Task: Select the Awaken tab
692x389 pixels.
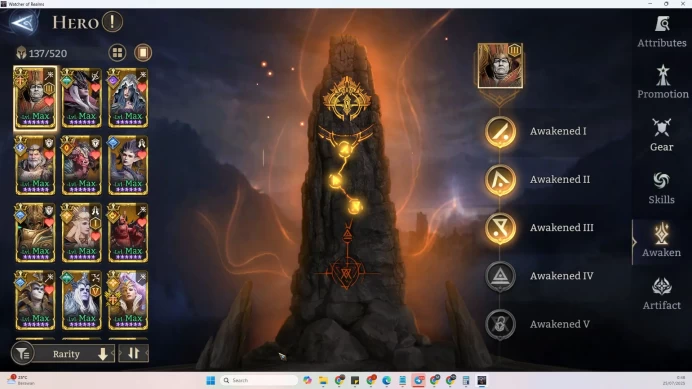Action: click(661, 241)
